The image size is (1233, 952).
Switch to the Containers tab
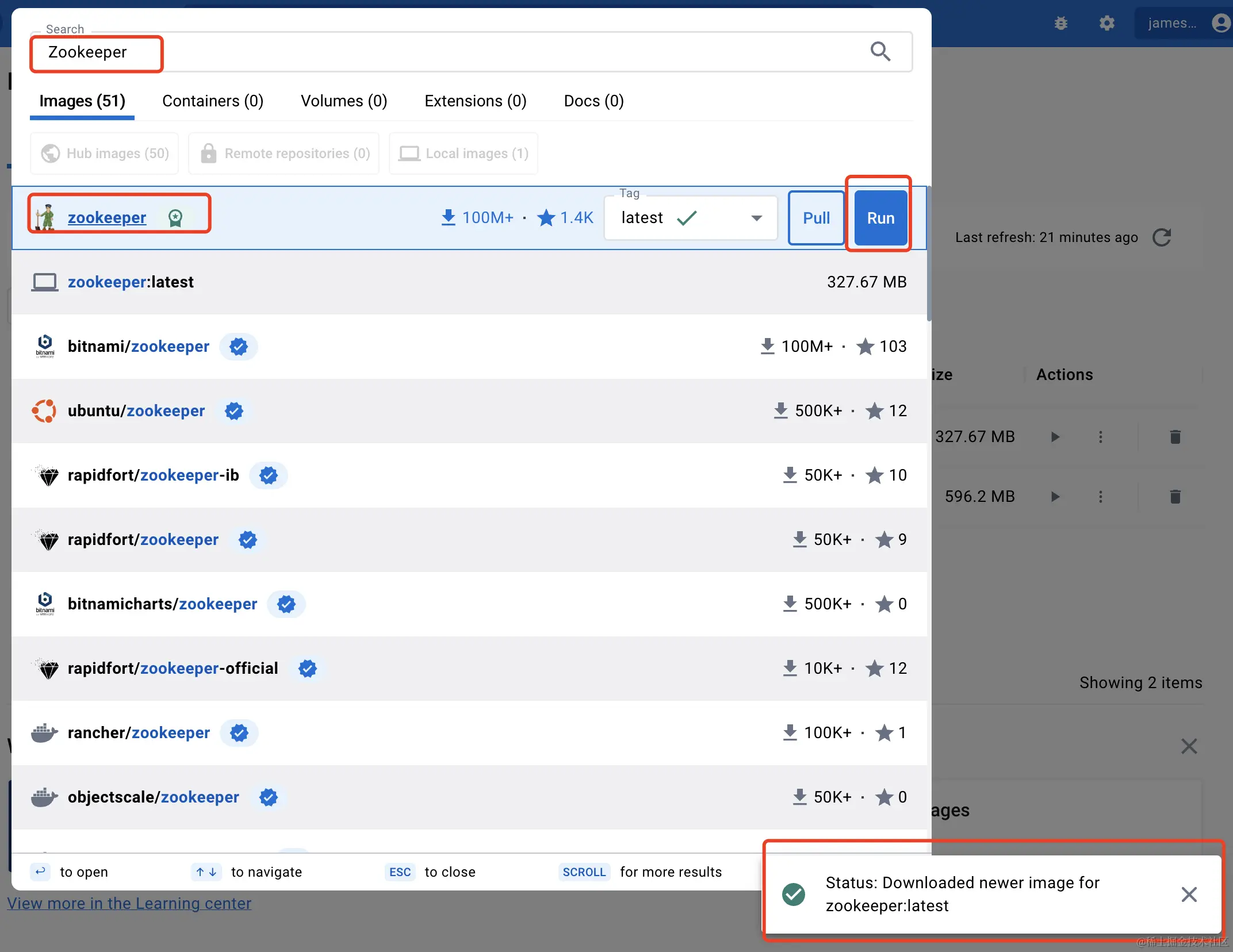pos(212,101)
